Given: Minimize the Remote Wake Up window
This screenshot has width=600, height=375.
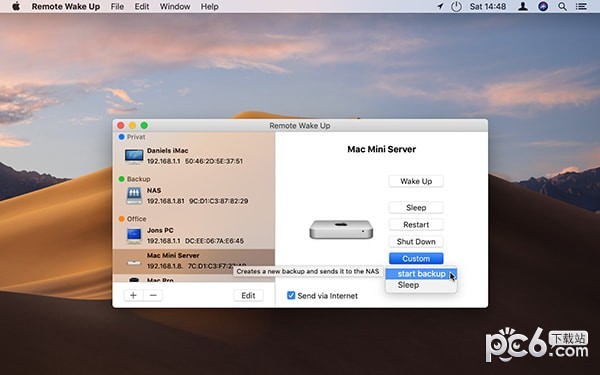Looking at the screenshot, I should point(132,126).
